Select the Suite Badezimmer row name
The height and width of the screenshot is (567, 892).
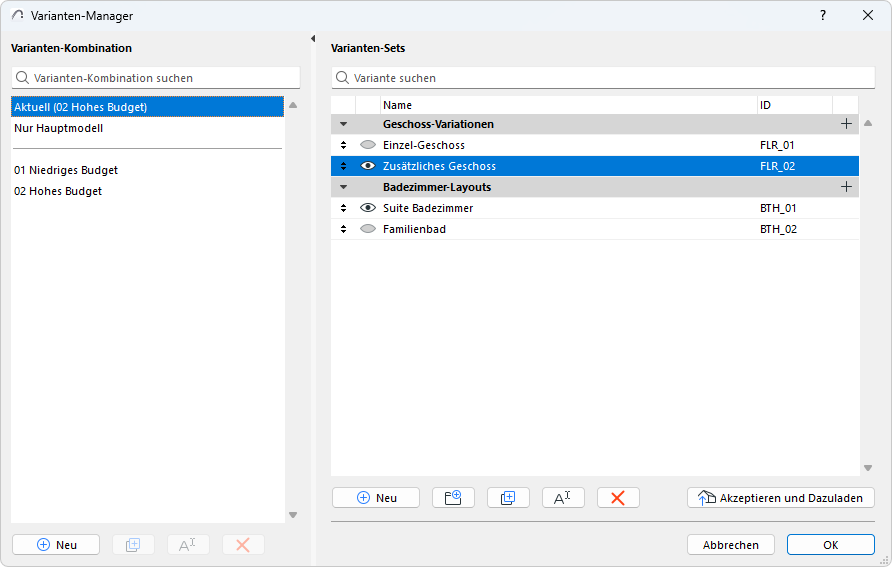click(428, 208)
